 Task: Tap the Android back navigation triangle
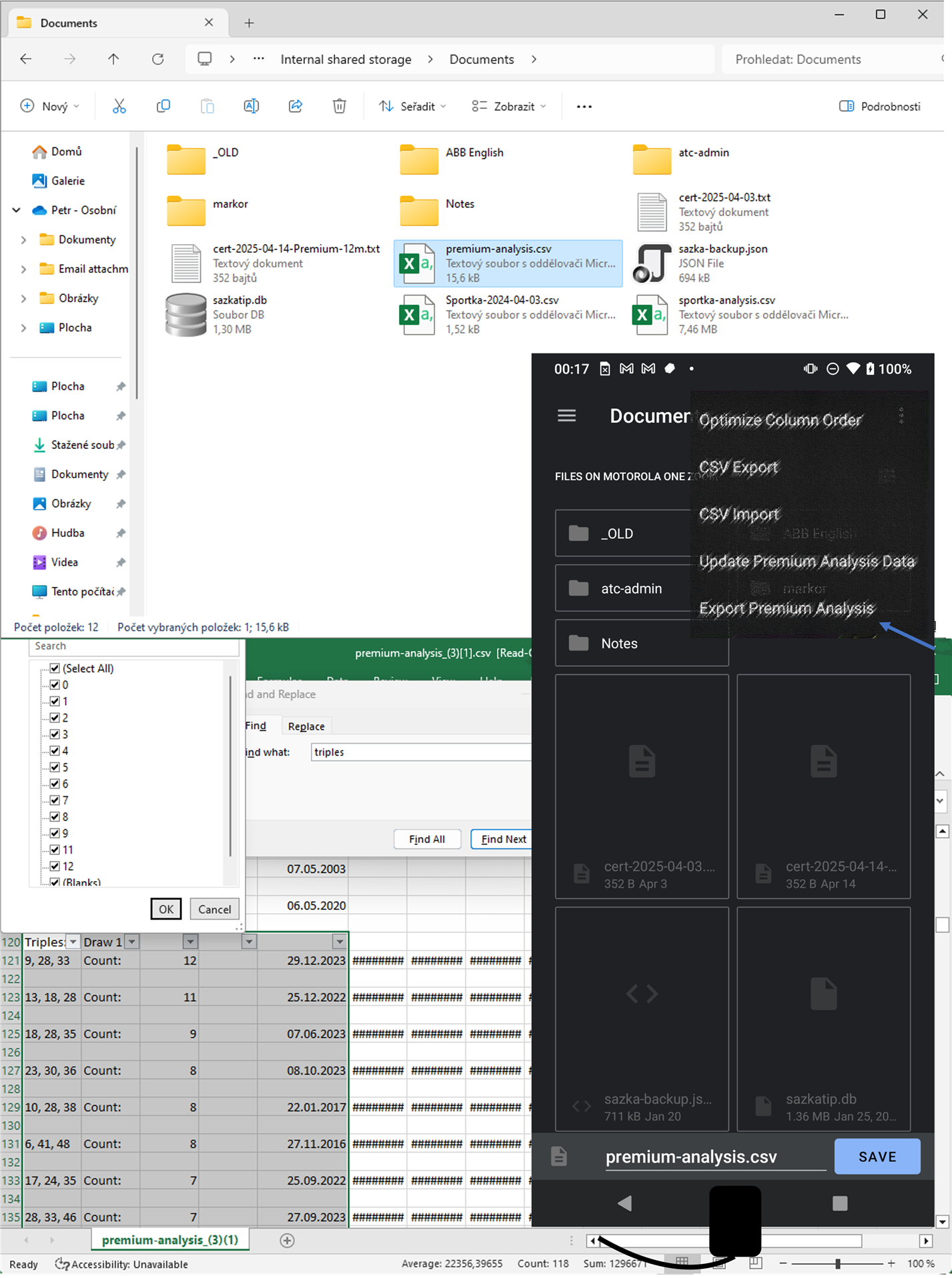coord(624,1203)
